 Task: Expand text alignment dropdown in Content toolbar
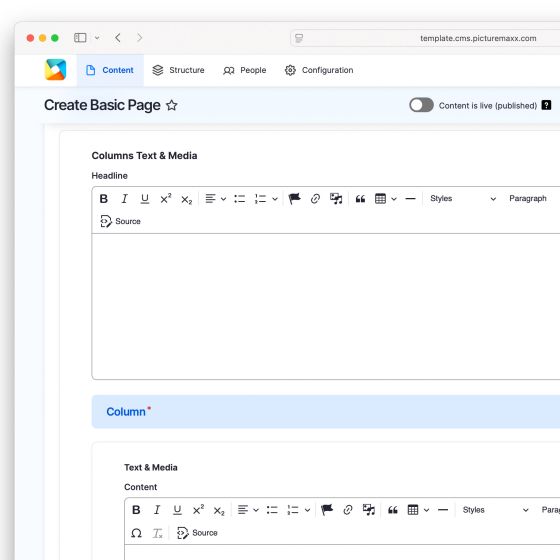click(x=256, y=510)
